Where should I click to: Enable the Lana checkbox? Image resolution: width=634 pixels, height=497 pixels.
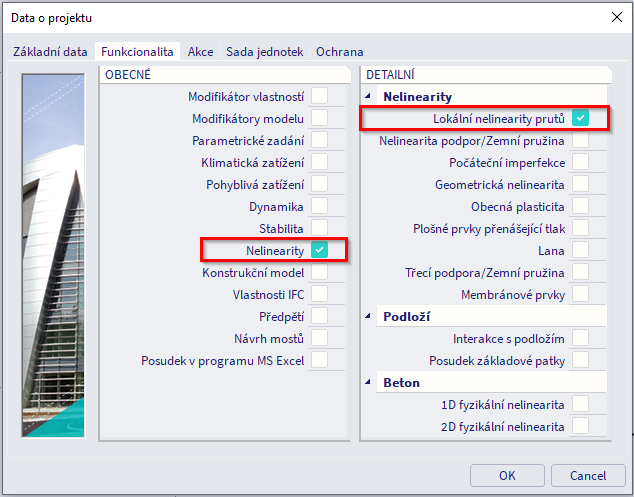580,251
